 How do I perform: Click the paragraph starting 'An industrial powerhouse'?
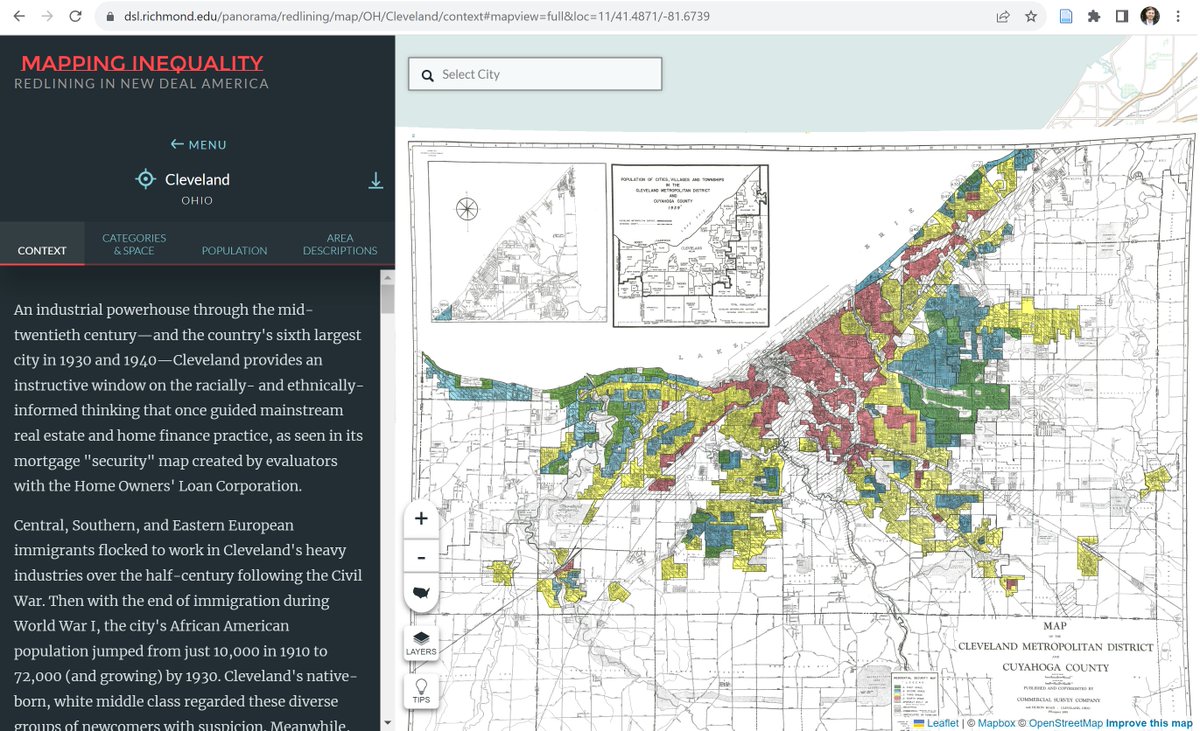189,398
